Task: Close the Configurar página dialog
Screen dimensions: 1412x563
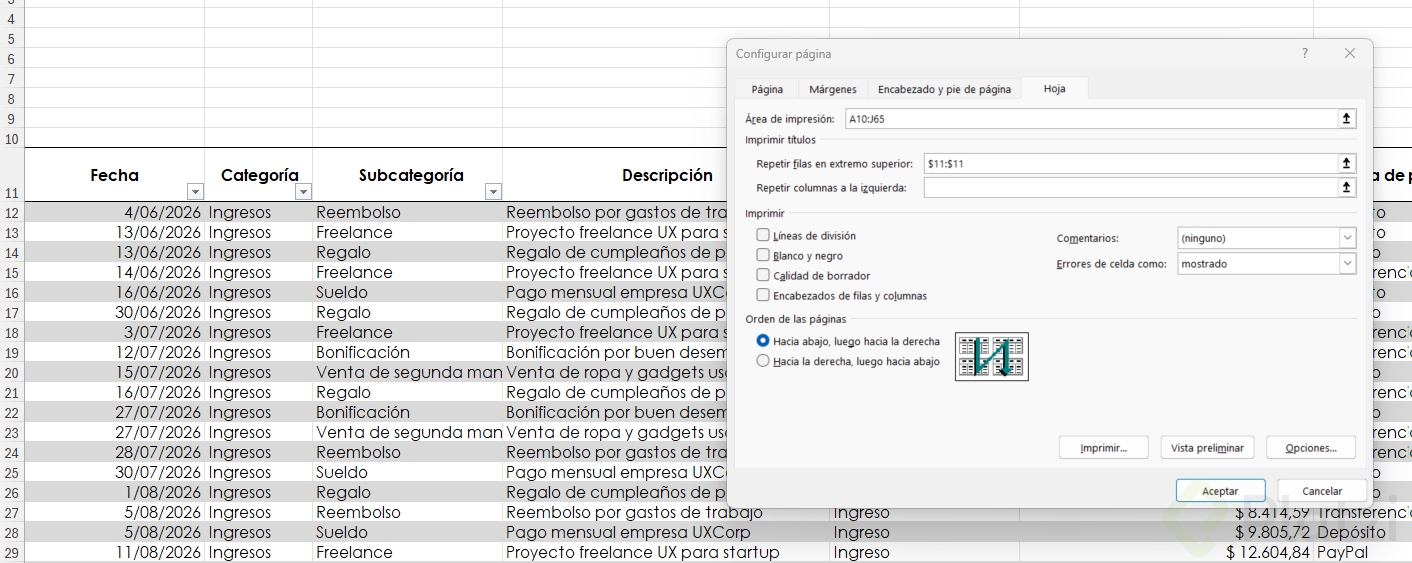Action: 1350,54
